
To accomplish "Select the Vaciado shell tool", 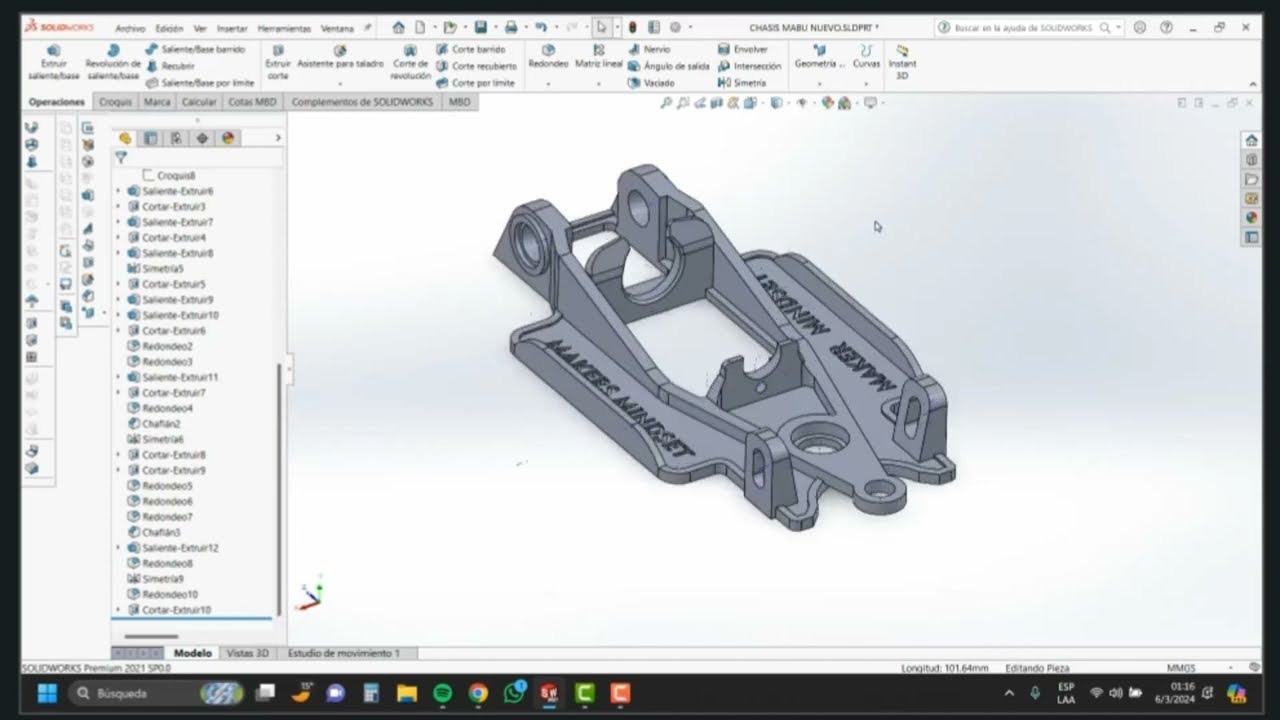I will coord(652,83).
